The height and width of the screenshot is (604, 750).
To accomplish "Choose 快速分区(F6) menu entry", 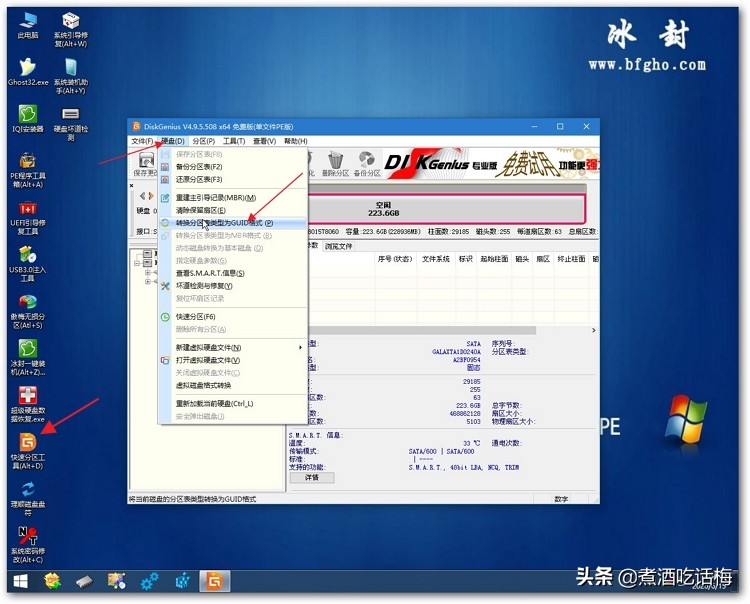I will pos(233,317).
